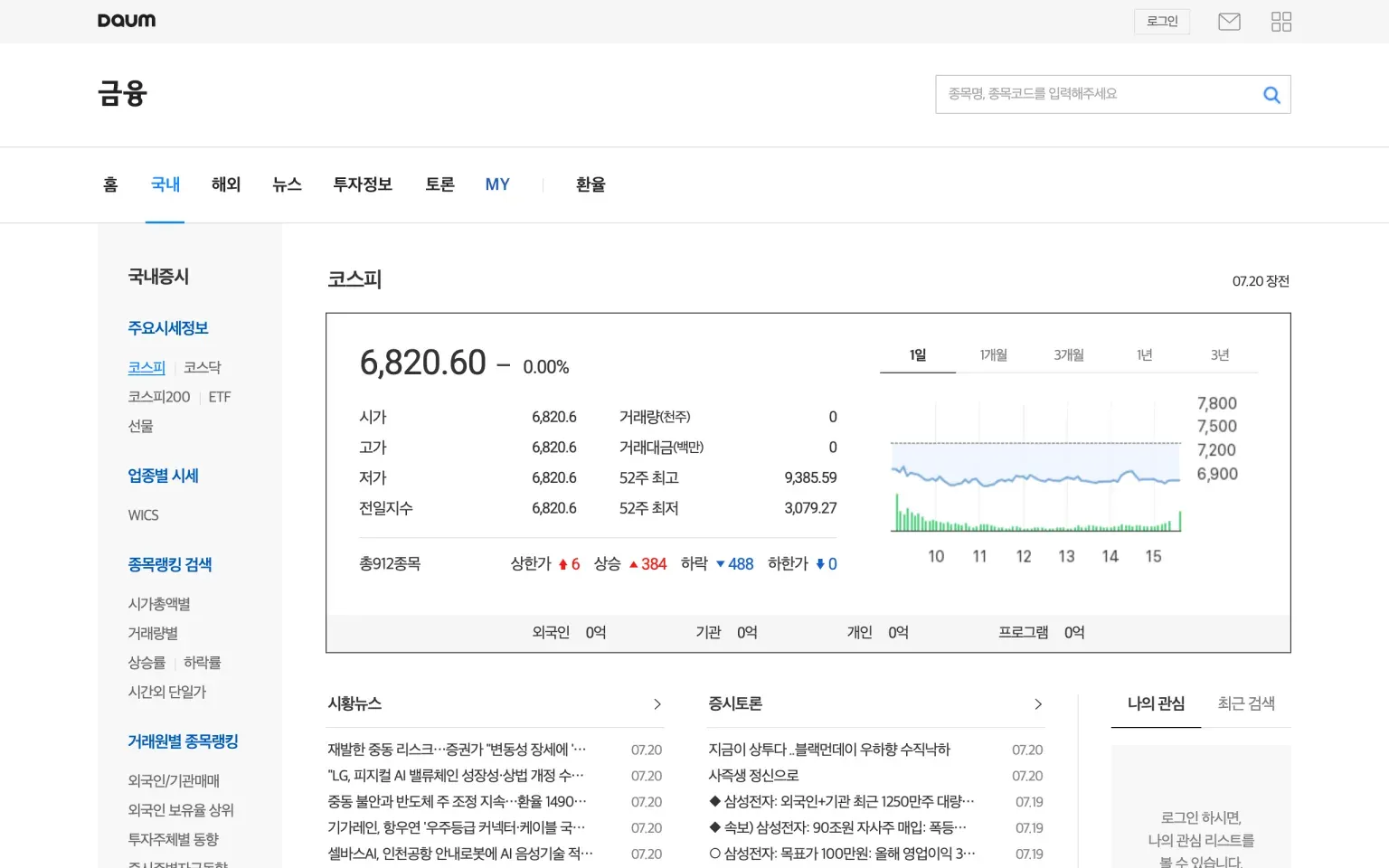Screen dimensions: 1389x868
Task: Open the 업종별 시세 section heading
Action: (163, 476)
